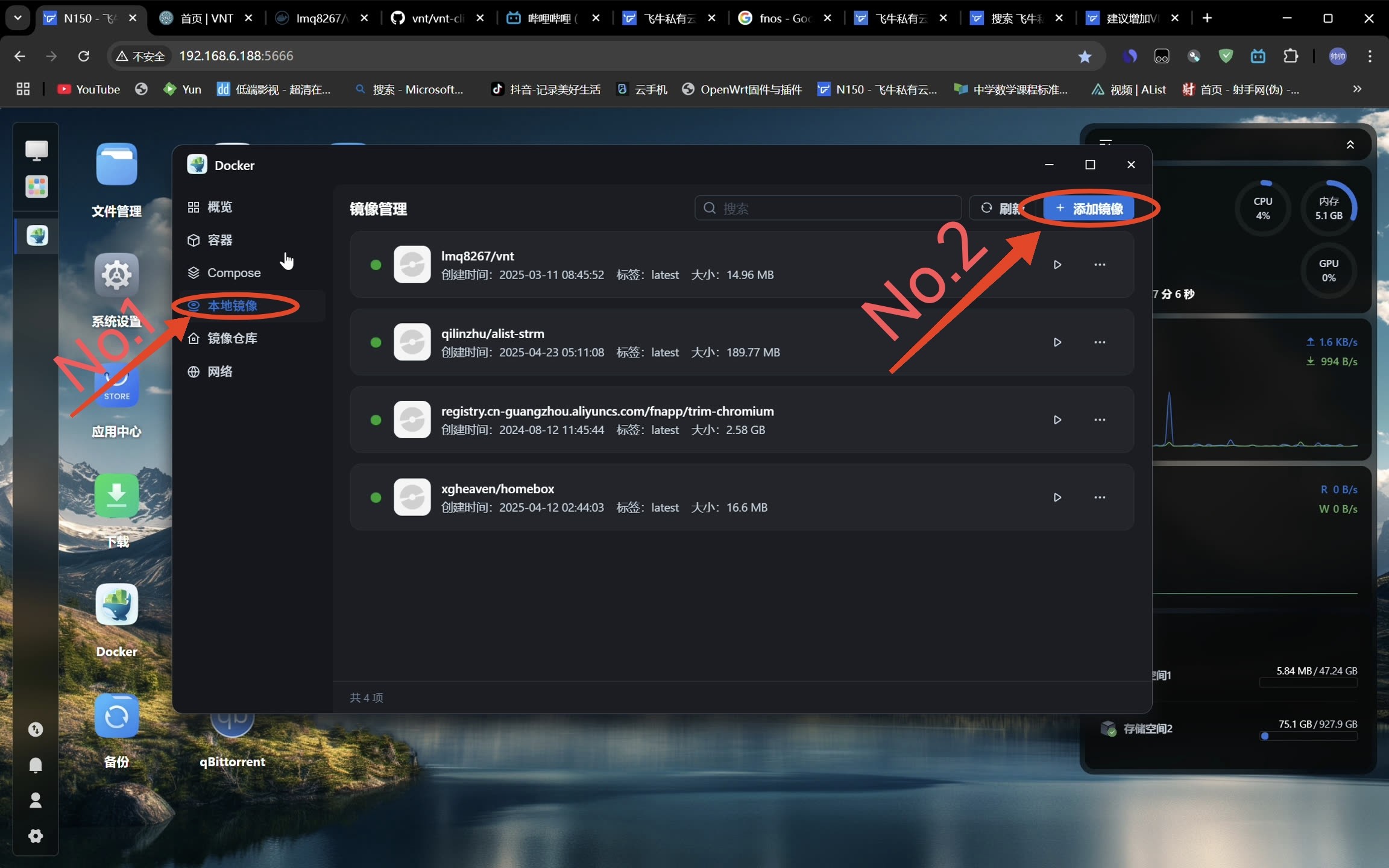Click CPU 4% gauge
The height and width of the screenshot is (868, 1389).
click(x=1263, y=209)
